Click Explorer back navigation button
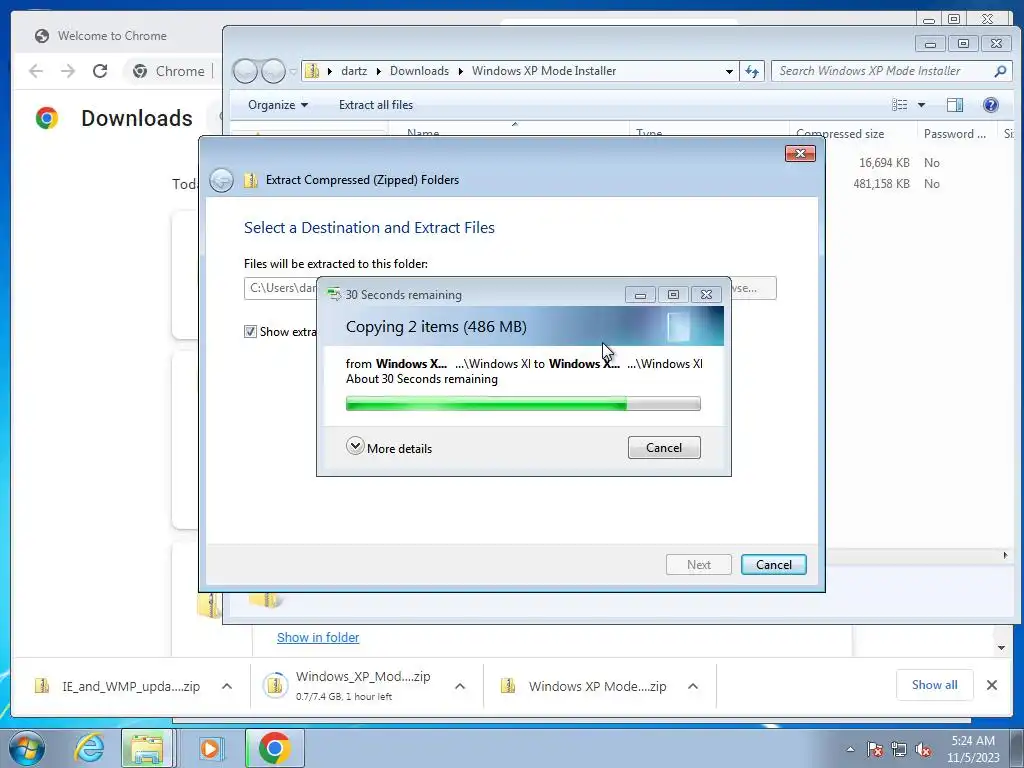The width and height of the screenshot is (1024, 768). pyautogui.click(x=245, y=71)
